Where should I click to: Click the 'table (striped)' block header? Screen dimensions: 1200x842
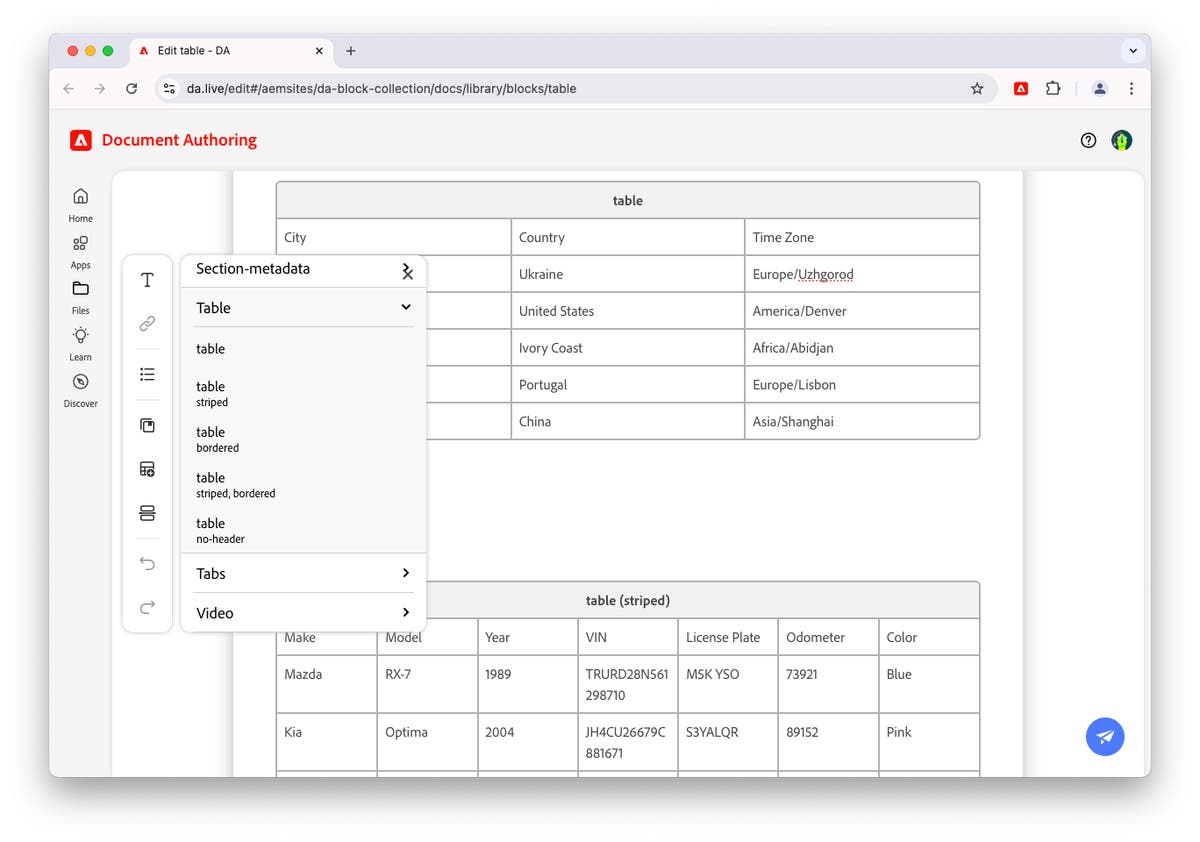point(628,600)
